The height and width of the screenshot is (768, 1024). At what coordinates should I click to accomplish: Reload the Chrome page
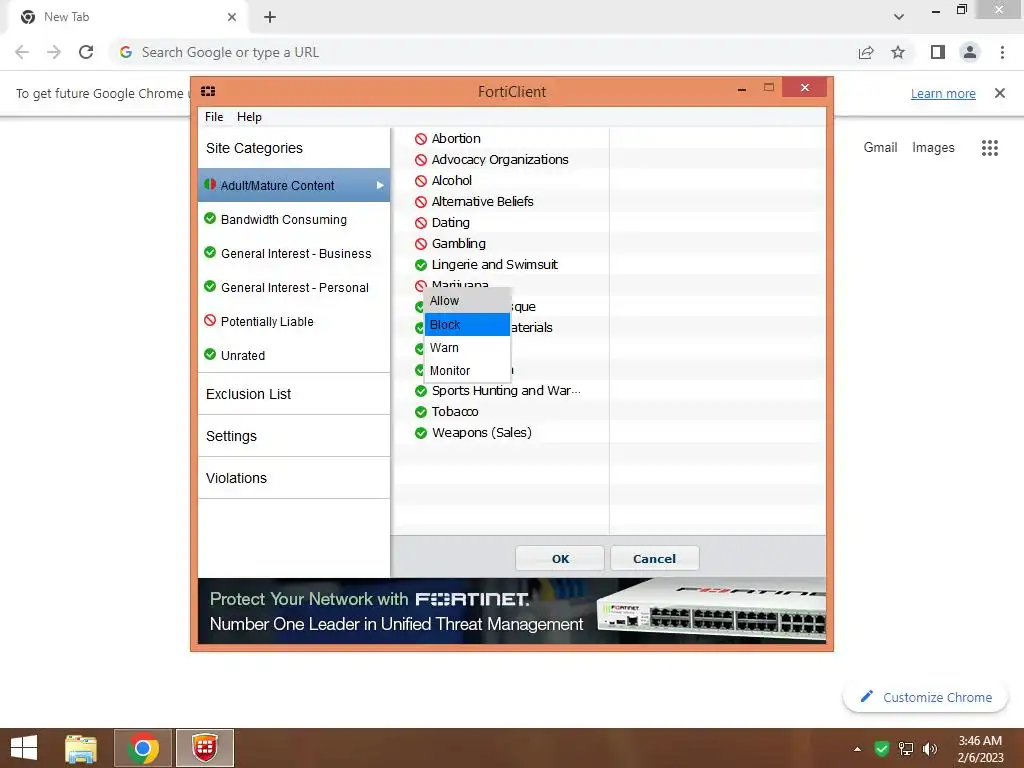click(x=86, y=52)
